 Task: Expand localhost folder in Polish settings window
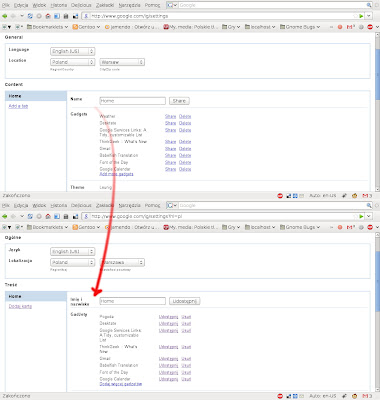260,227
